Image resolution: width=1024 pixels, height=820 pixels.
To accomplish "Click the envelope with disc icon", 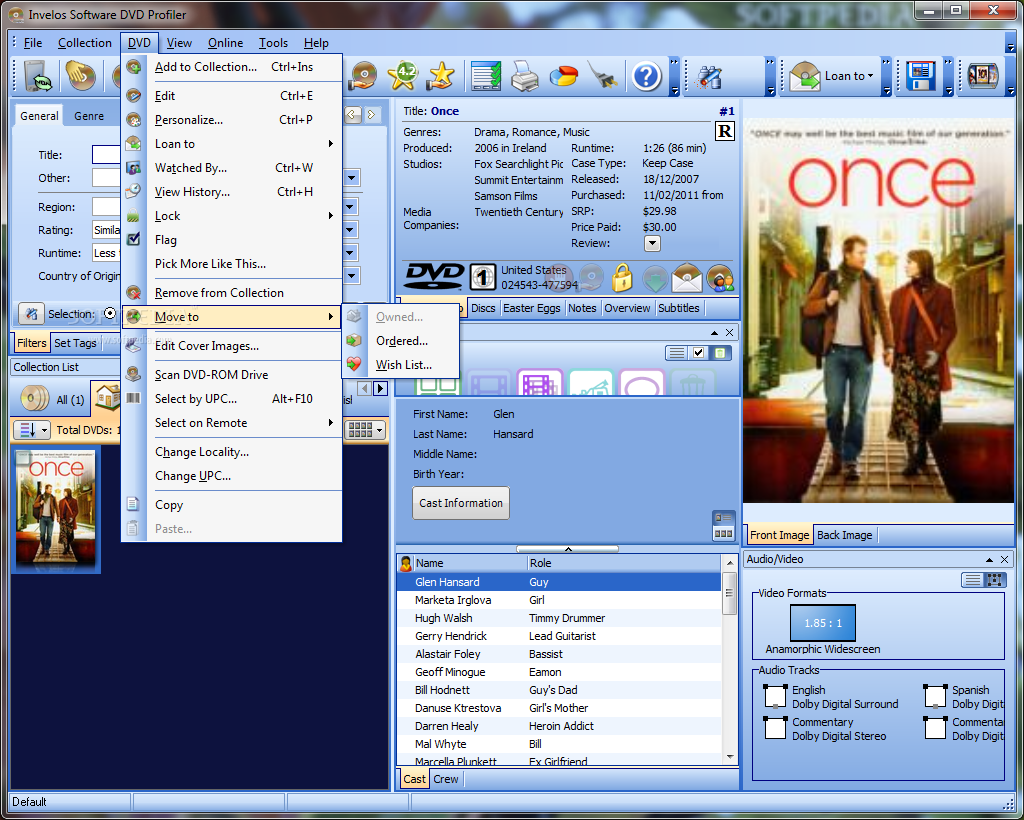I will (x=686, y=278).
